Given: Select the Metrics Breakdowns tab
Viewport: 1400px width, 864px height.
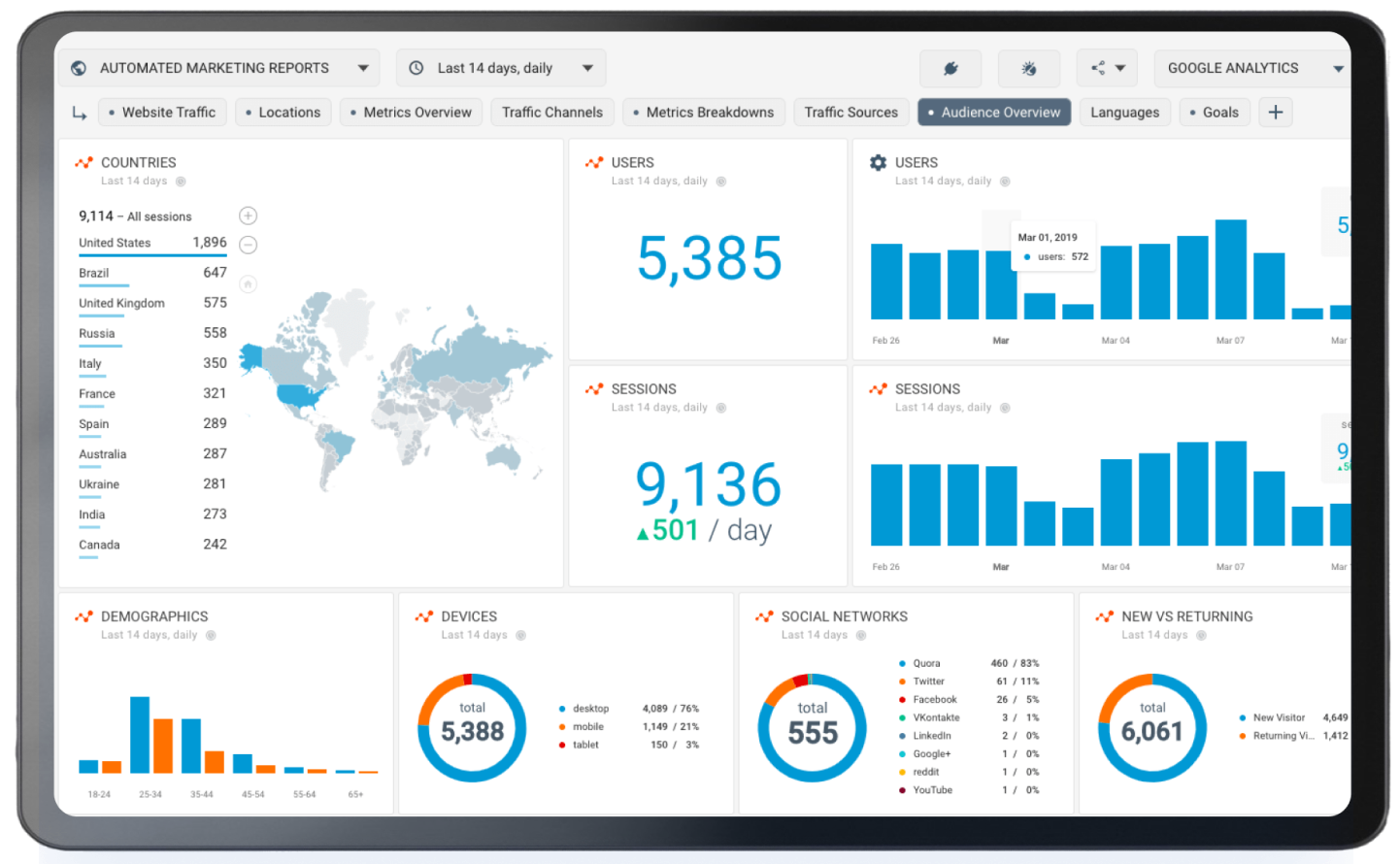Looking at the screenshot, I should [704, 113].
